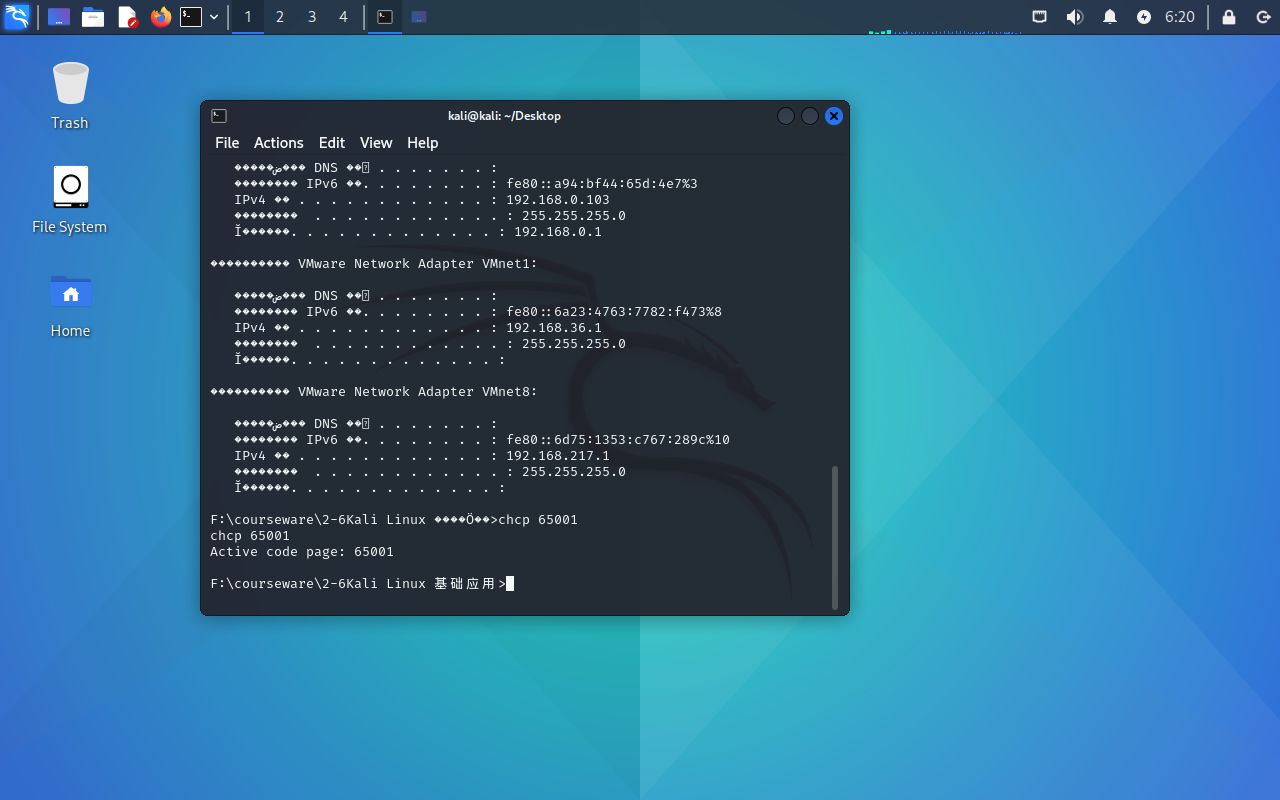Launch the text editor from the panel
The width and height of the screenshot is (1280, 800).
coord(127,17)
